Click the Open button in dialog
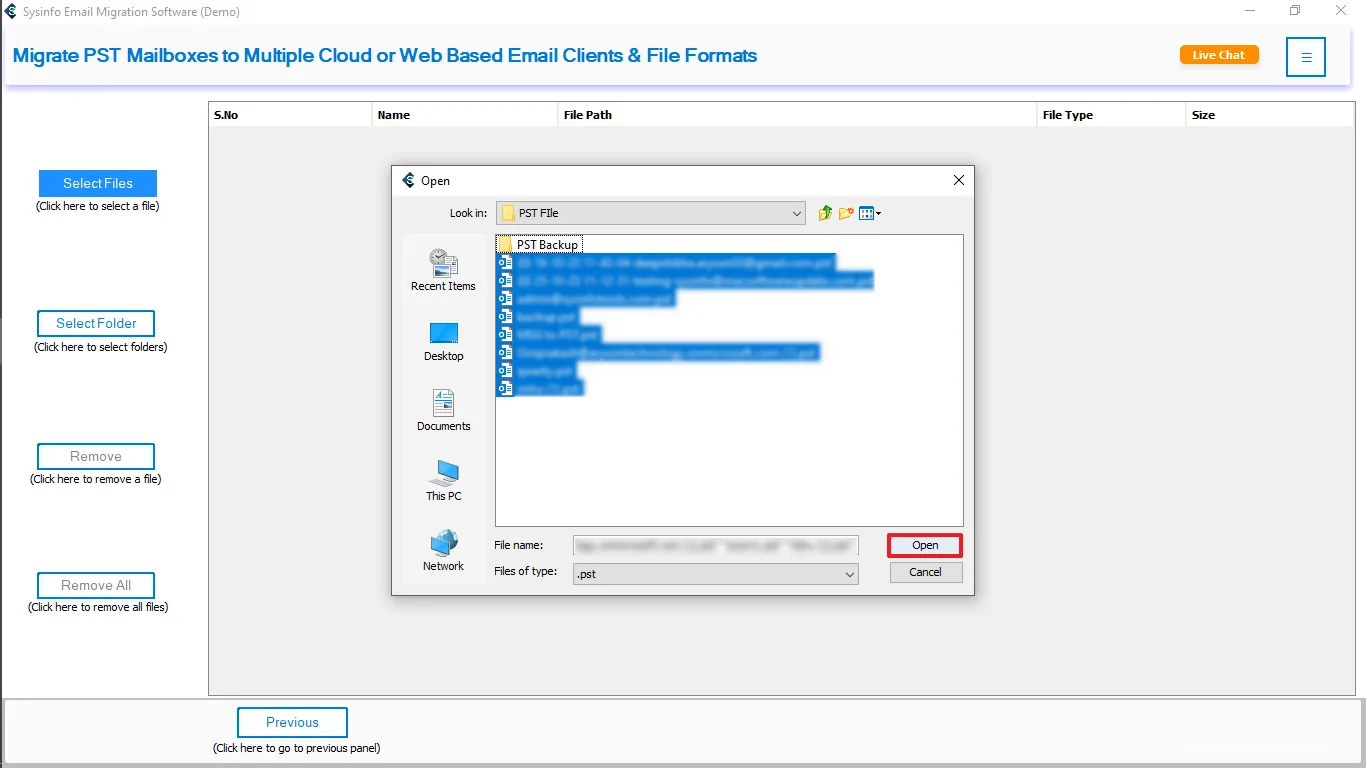The width and height of the screenshot is (1366, 768). point(925,545)
